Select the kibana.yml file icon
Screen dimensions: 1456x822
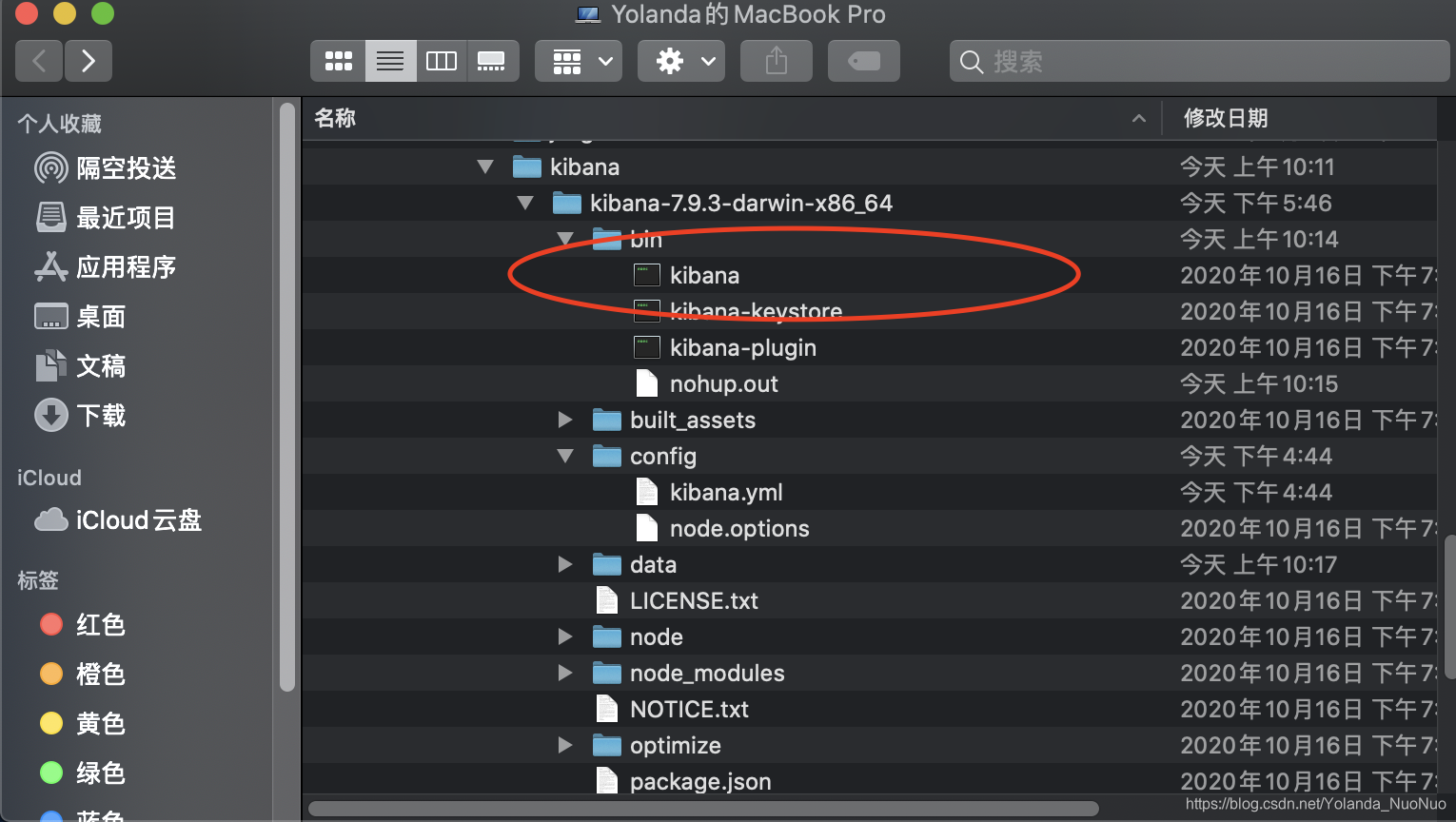click(647, 493)
